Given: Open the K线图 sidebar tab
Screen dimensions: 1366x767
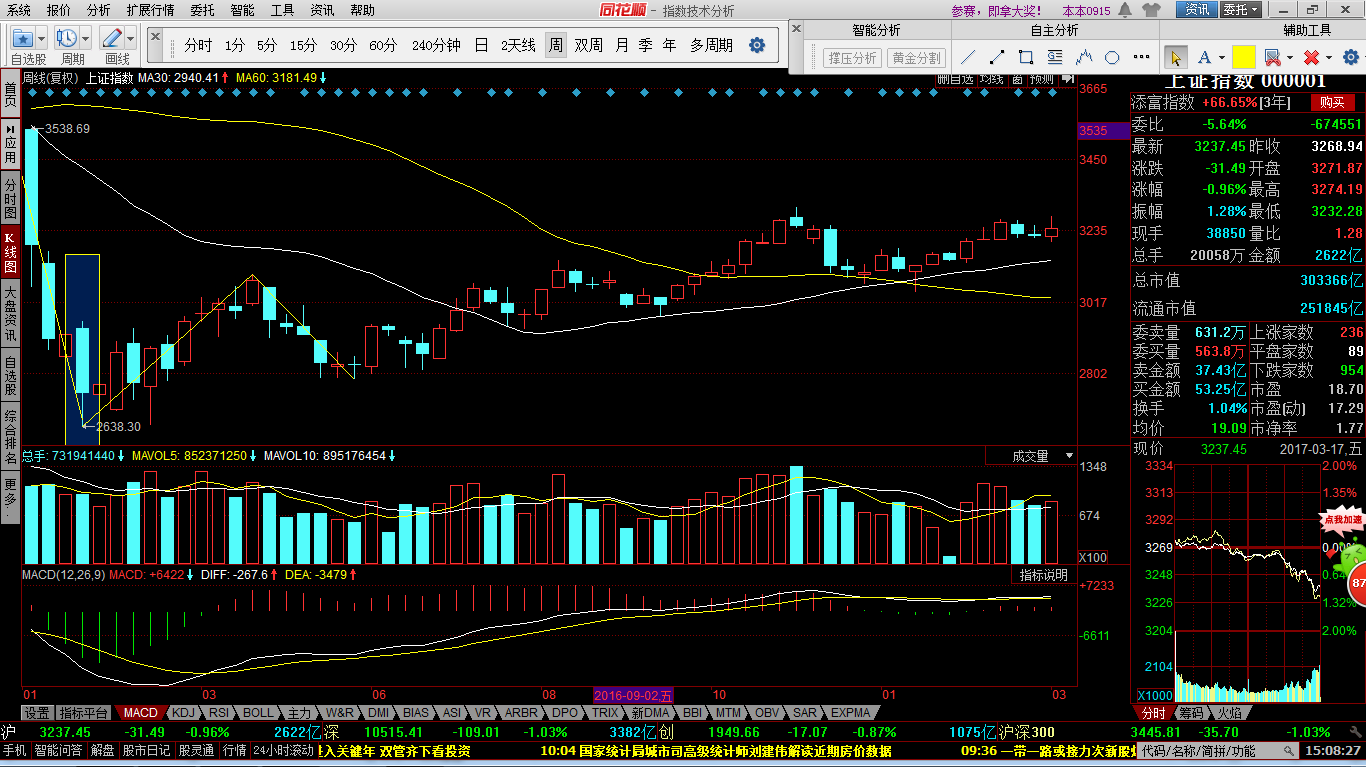Looking at the screenshot, I should pos(10,254).
